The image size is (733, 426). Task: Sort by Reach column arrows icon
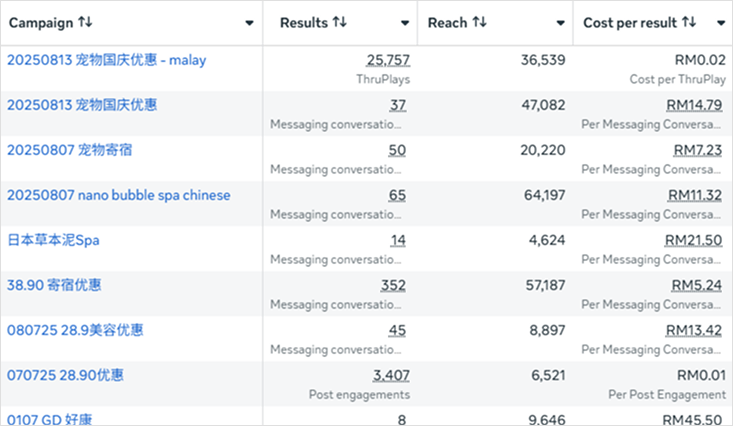click(479, 22)
